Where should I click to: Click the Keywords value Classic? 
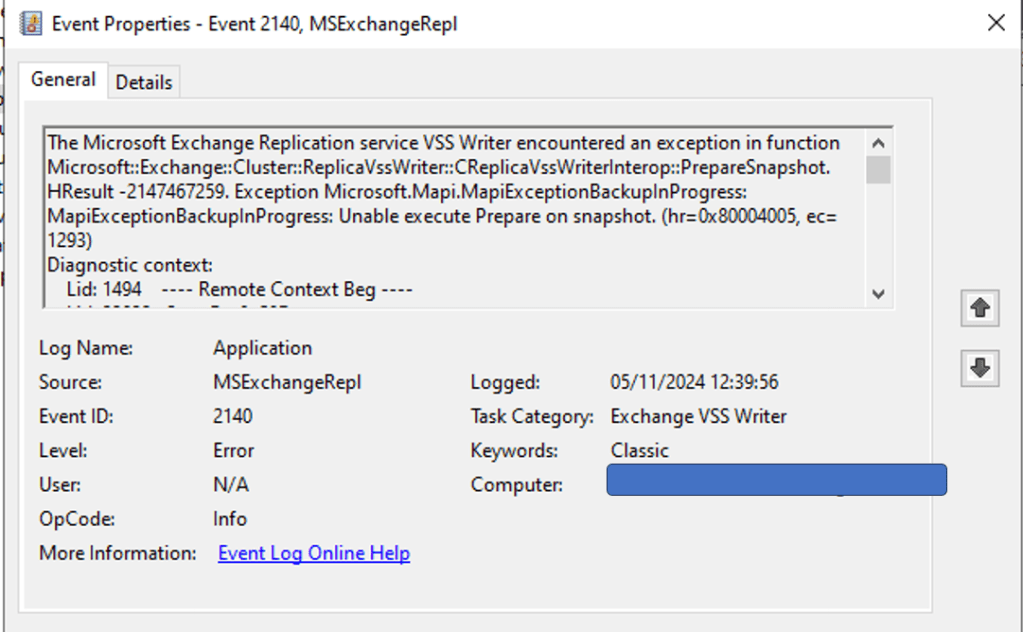(639, 450)
